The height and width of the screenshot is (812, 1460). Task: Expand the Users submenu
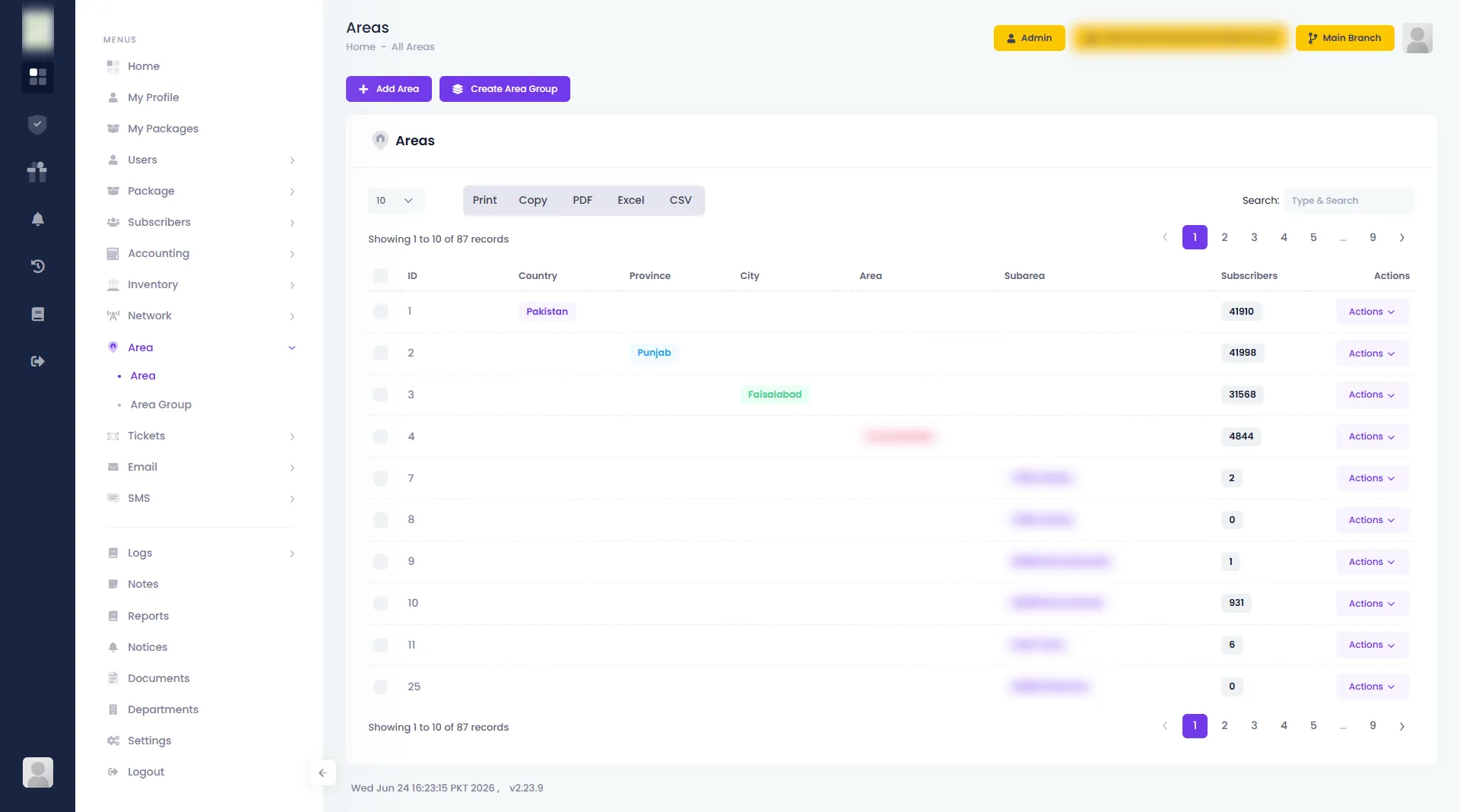[201, 160]
